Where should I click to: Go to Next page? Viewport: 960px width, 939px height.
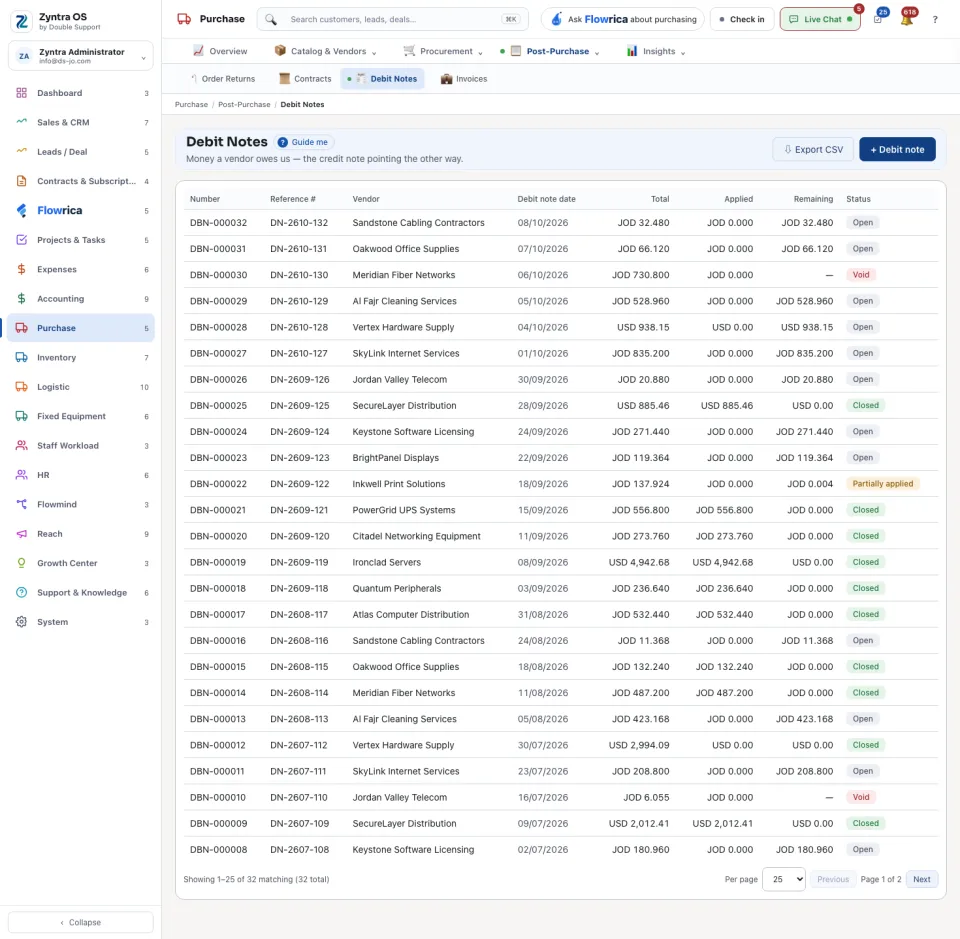921,879
